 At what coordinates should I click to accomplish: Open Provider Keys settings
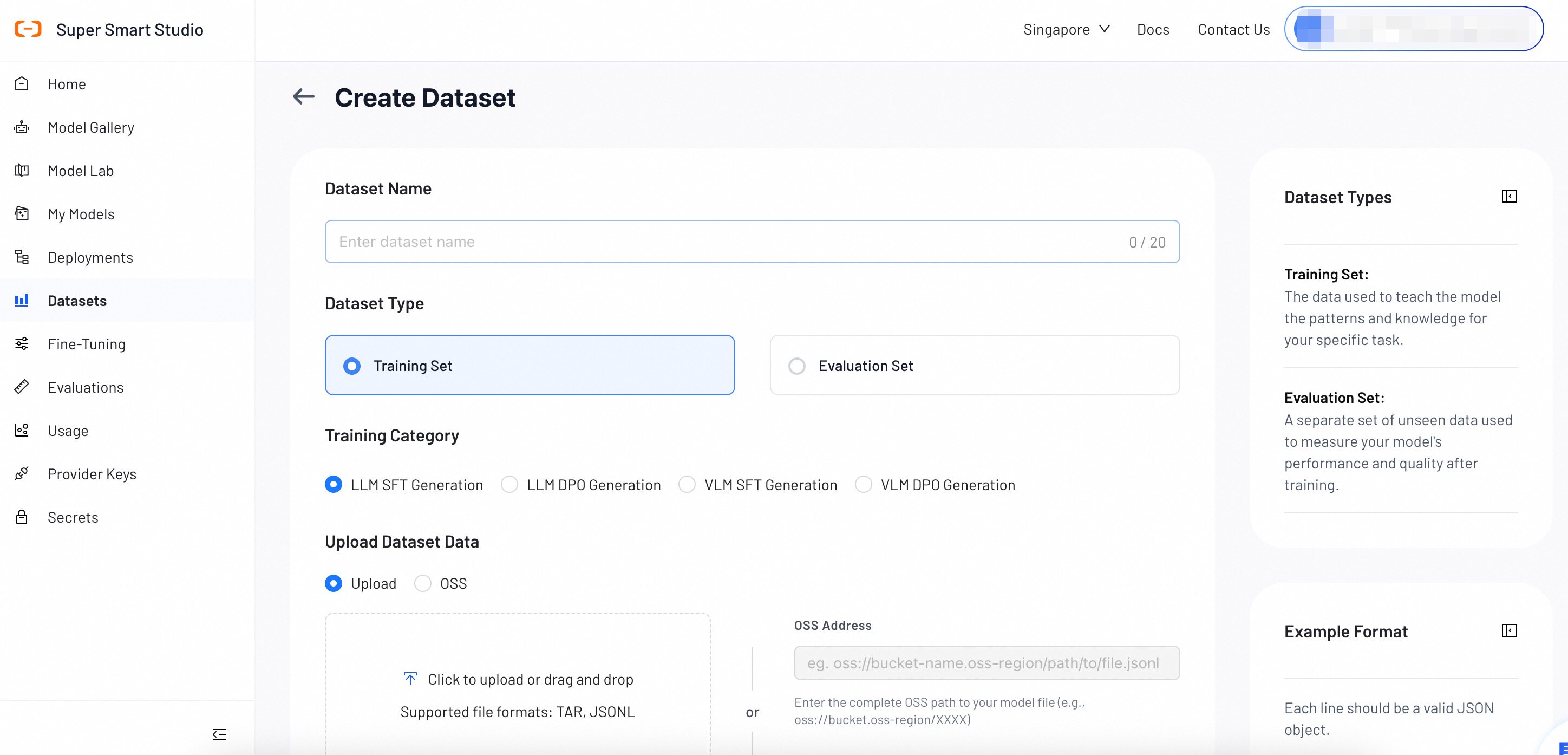point(127,474)
